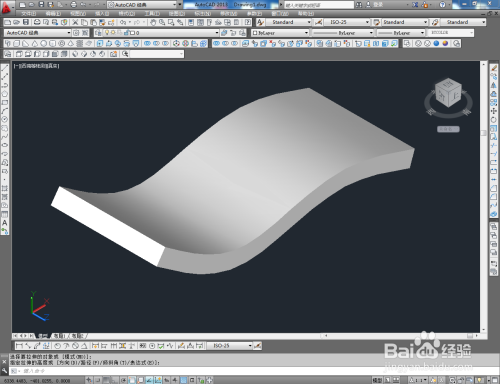Click the Save icon in Standard toolbar
Viewport: 500px width, 384px height.
[26, 22]
